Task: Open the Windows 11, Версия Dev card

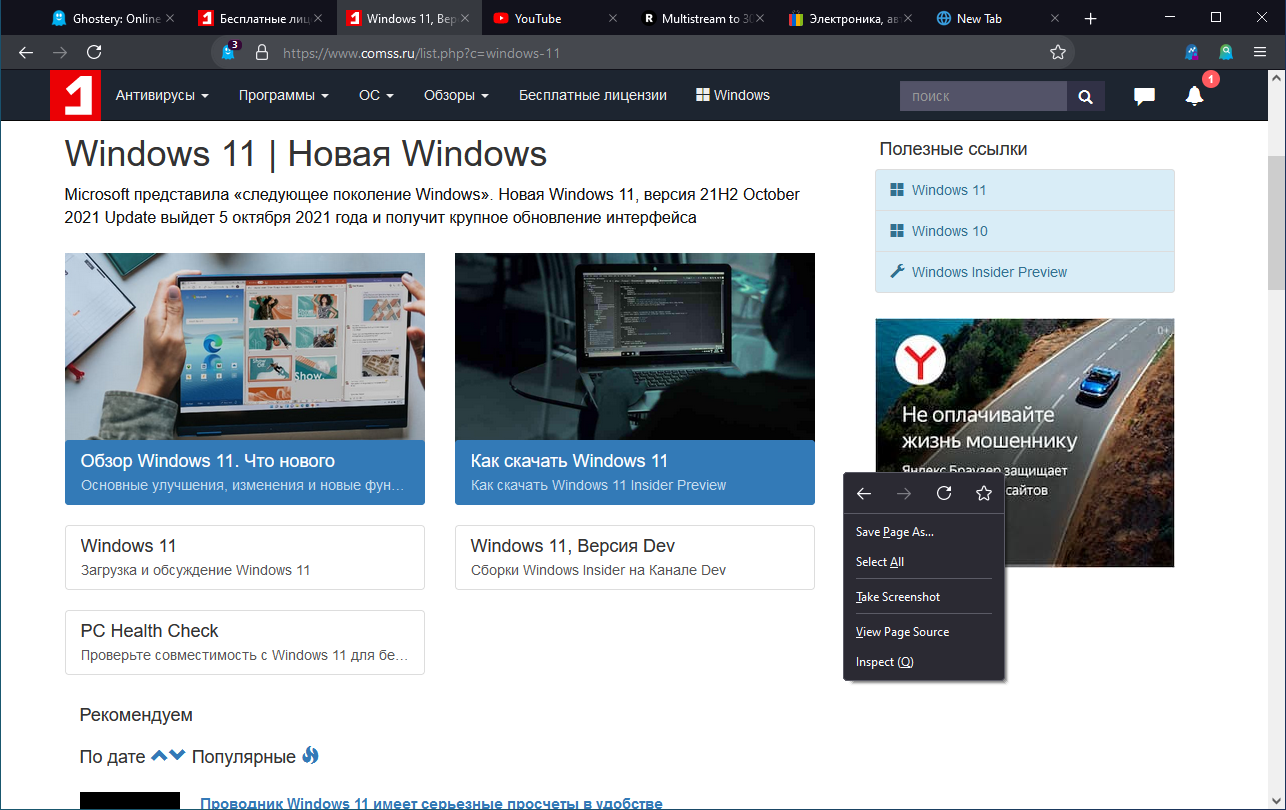Action: click(635, 557)
